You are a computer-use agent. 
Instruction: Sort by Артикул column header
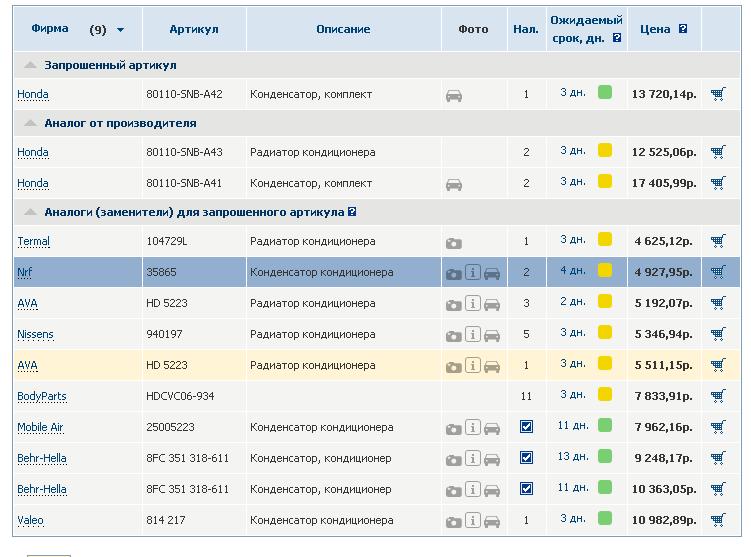point(194,29)
